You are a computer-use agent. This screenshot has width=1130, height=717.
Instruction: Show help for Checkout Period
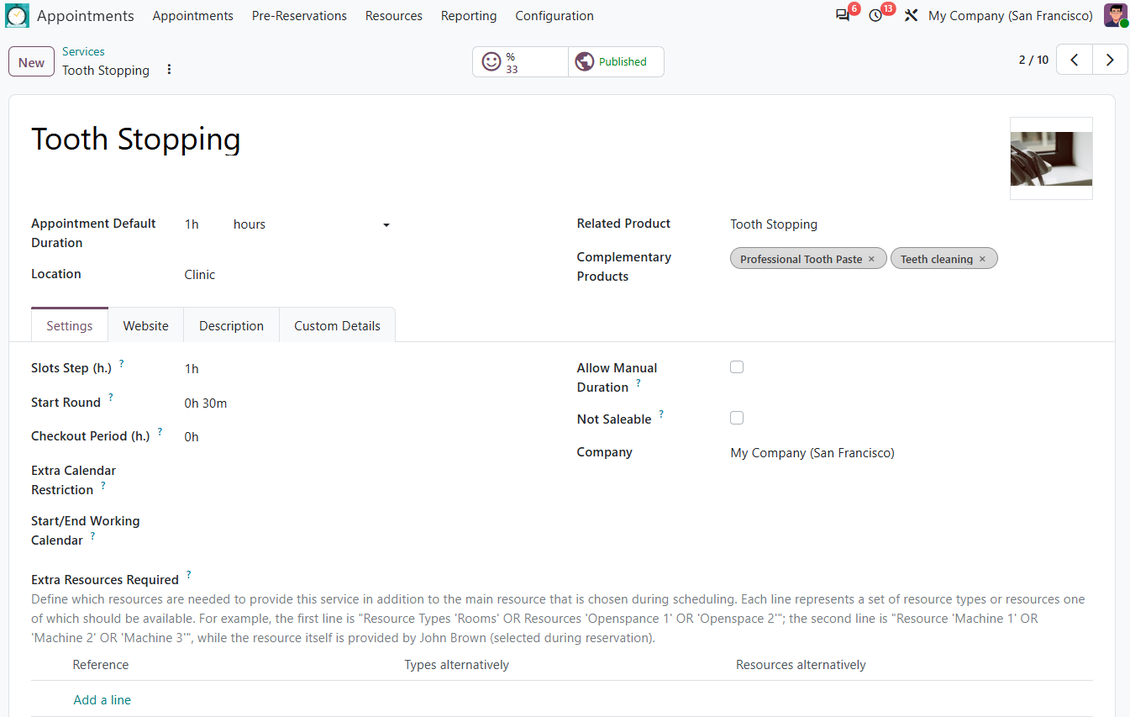[160, 432]
